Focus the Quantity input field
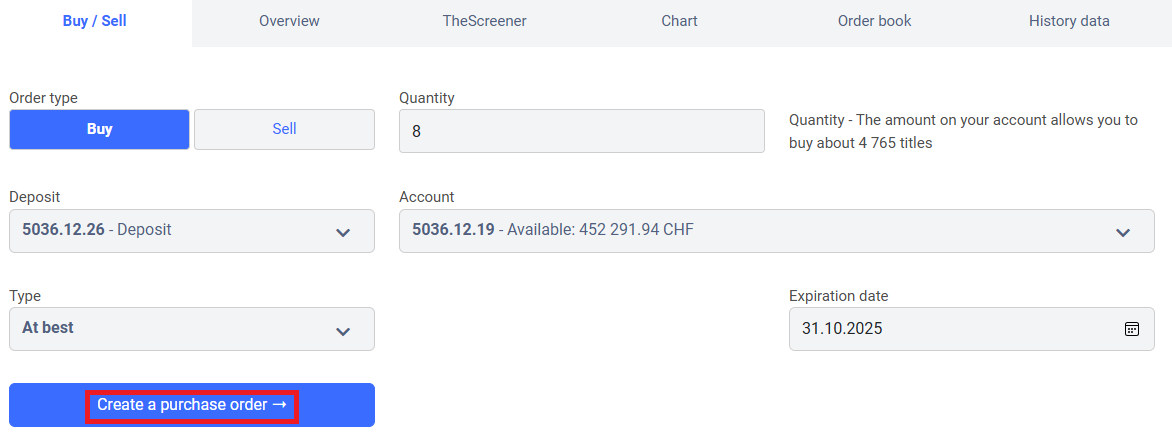Image resolution: width=1172 pixels, height=433 pixels. [x=581, y=131]
